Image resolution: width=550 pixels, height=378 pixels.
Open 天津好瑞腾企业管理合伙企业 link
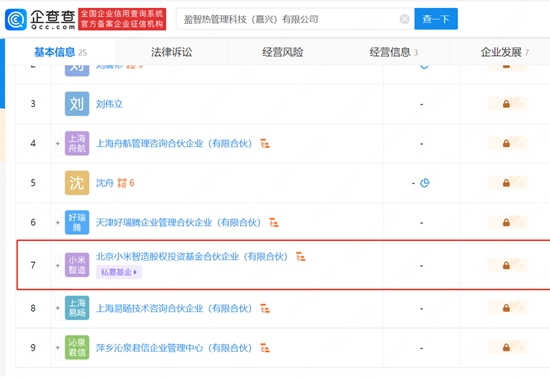pos(179,223)
